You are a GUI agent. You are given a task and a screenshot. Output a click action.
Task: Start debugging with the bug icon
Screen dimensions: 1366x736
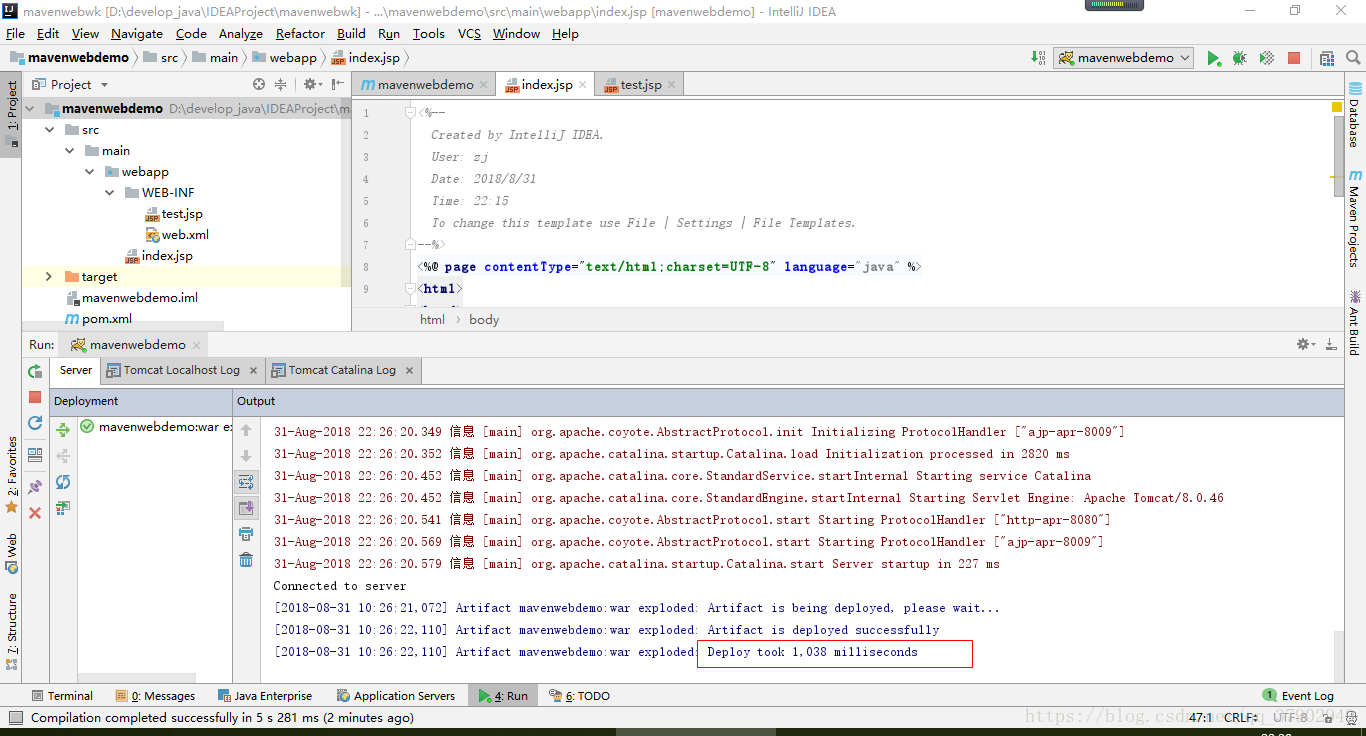pos(1240,58)
